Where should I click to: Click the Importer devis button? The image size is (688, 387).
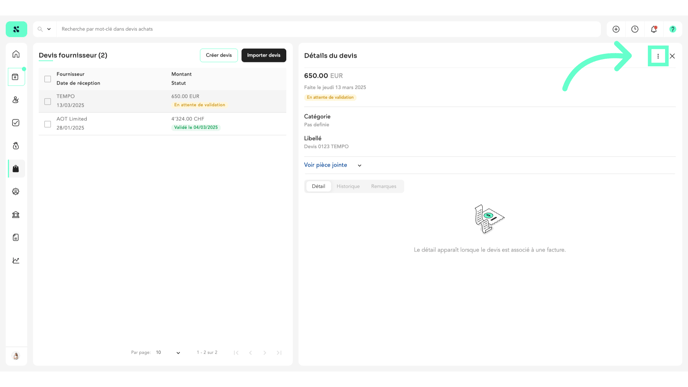(263, 55)
